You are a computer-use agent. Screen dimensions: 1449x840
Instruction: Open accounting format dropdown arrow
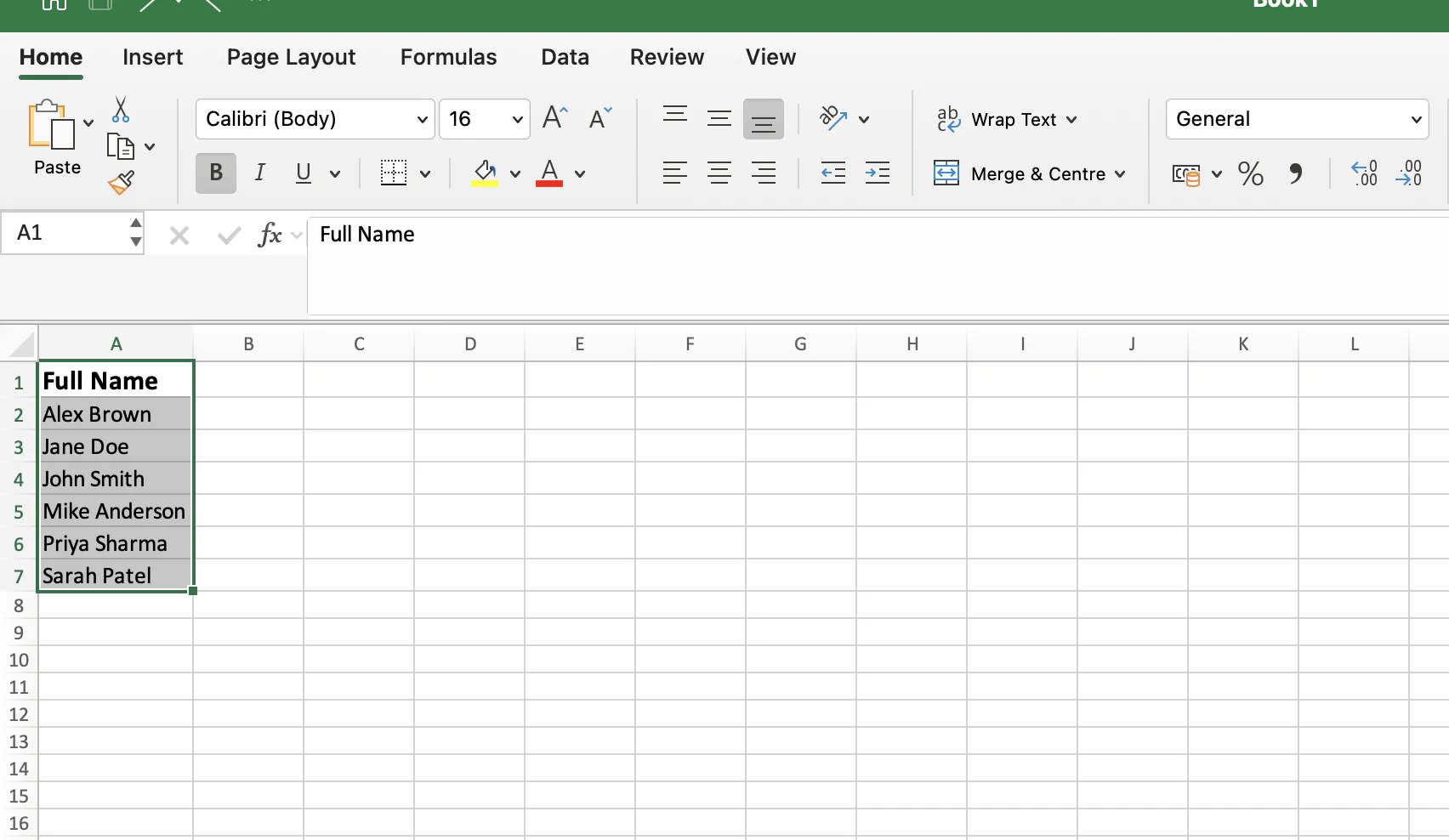point(1217,174)
